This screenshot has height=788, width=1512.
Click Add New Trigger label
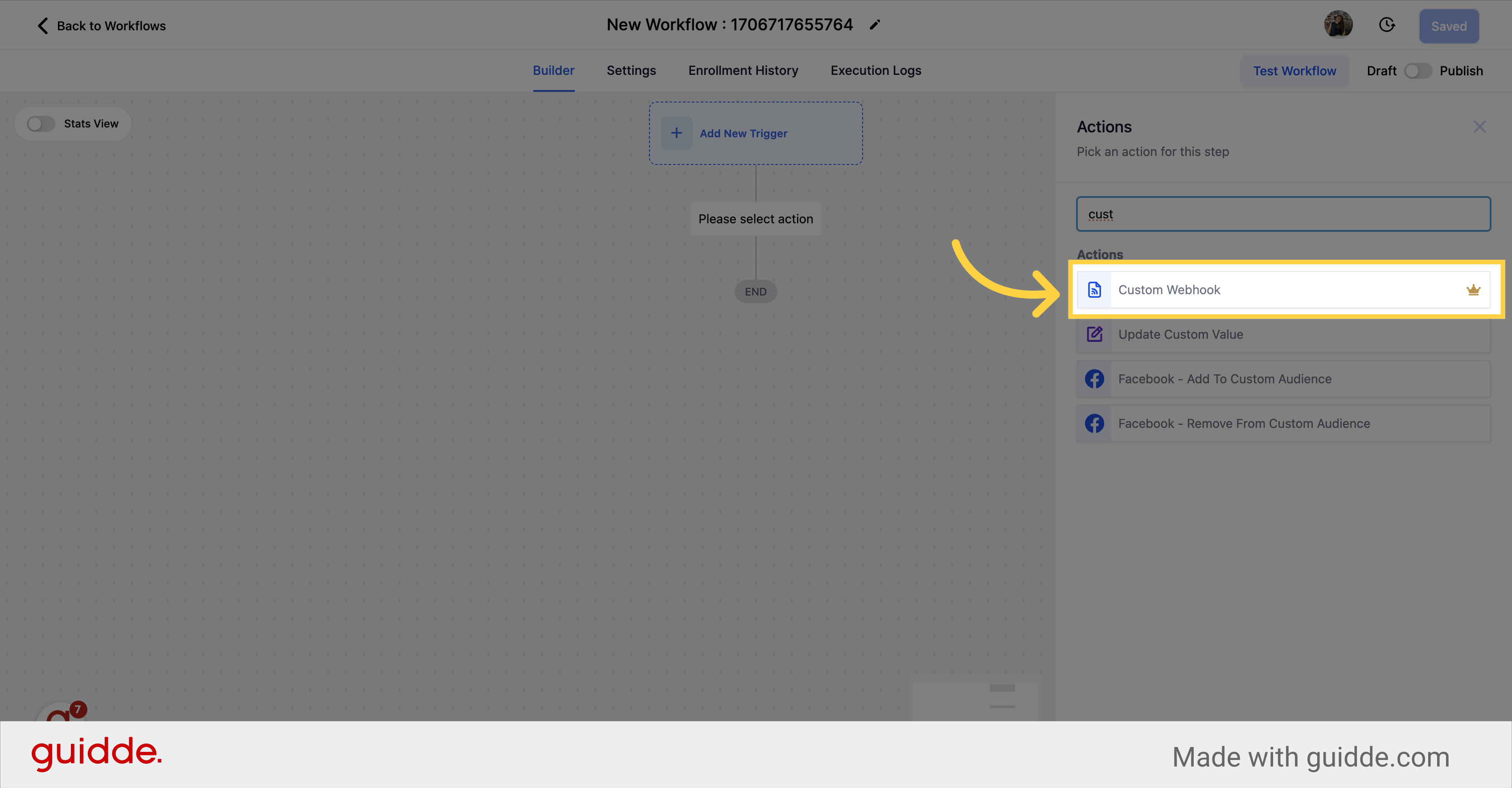(x=743, y=133)
